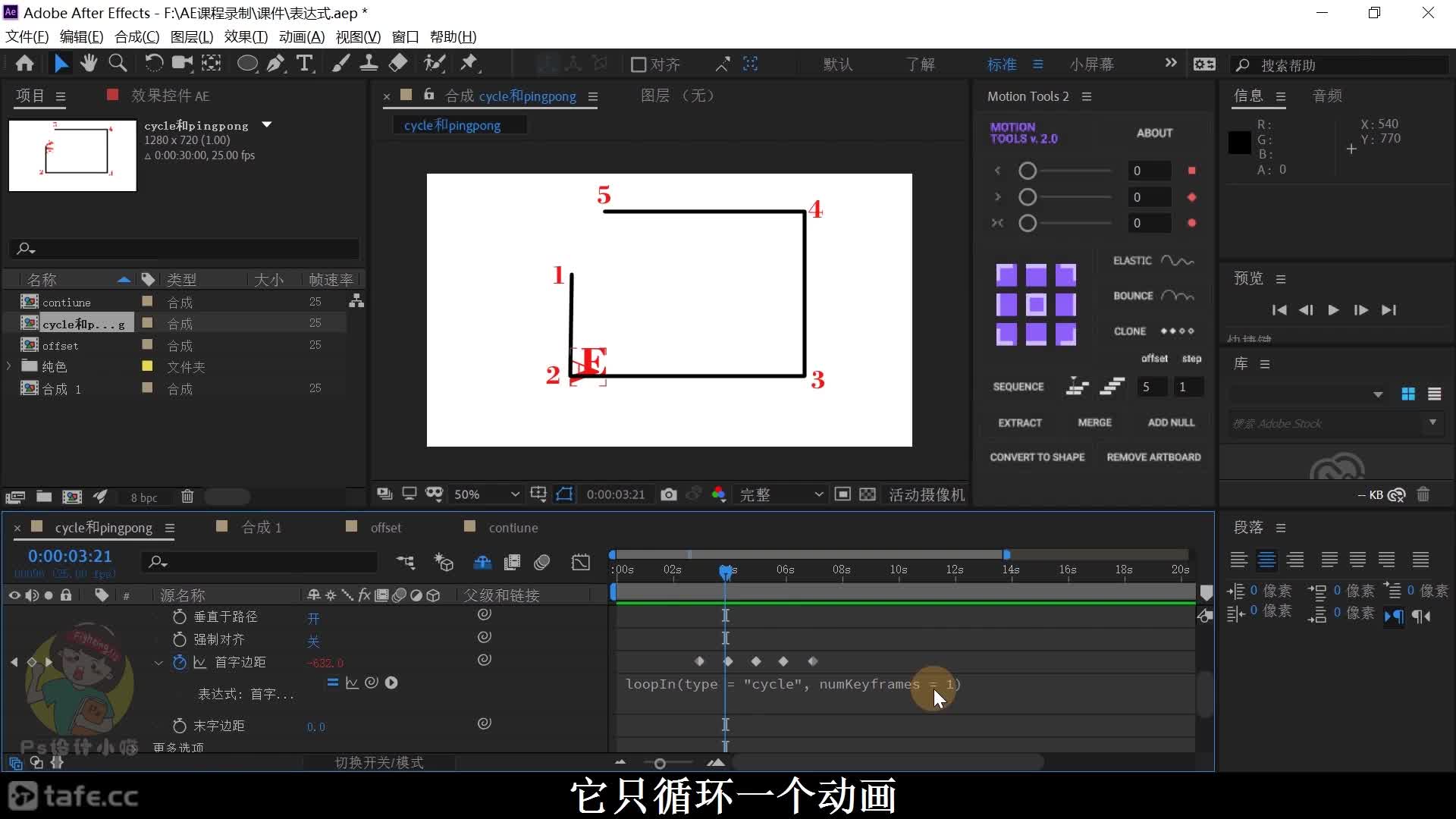Select the Roto Brush tool
The width and height of the screenshot is (1456, 819).
pyautogui.click(x=434, y=64)
